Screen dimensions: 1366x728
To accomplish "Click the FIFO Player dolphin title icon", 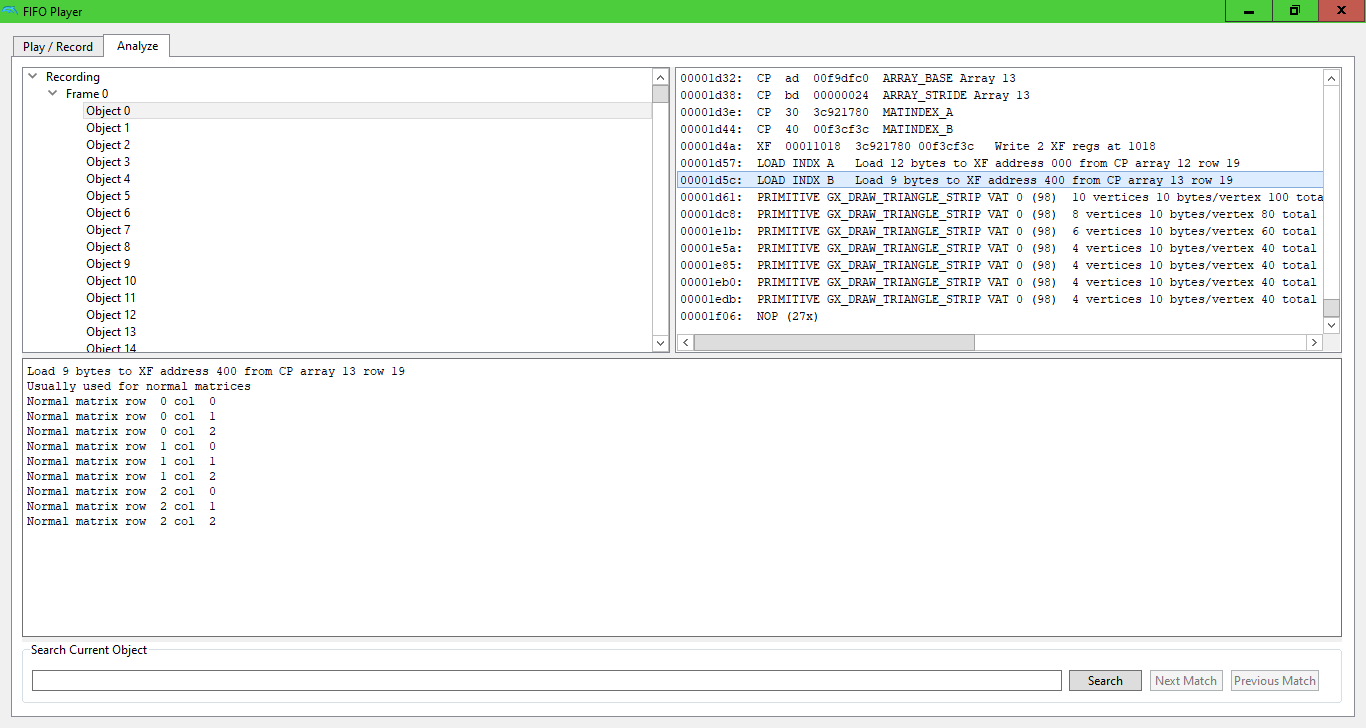I will [x=10, y=12].
